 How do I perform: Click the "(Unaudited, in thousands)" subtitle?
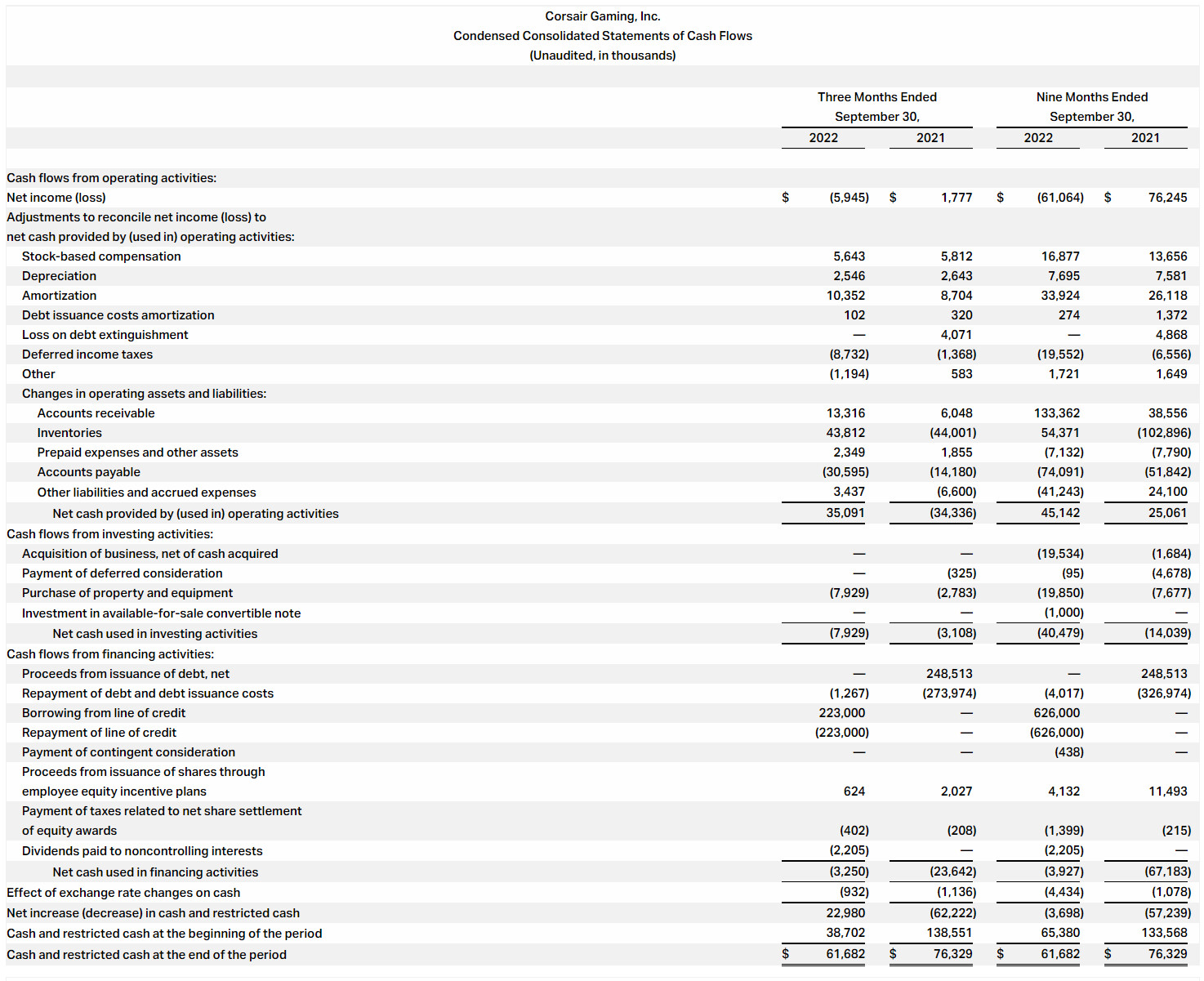click(x=603, y=56)
